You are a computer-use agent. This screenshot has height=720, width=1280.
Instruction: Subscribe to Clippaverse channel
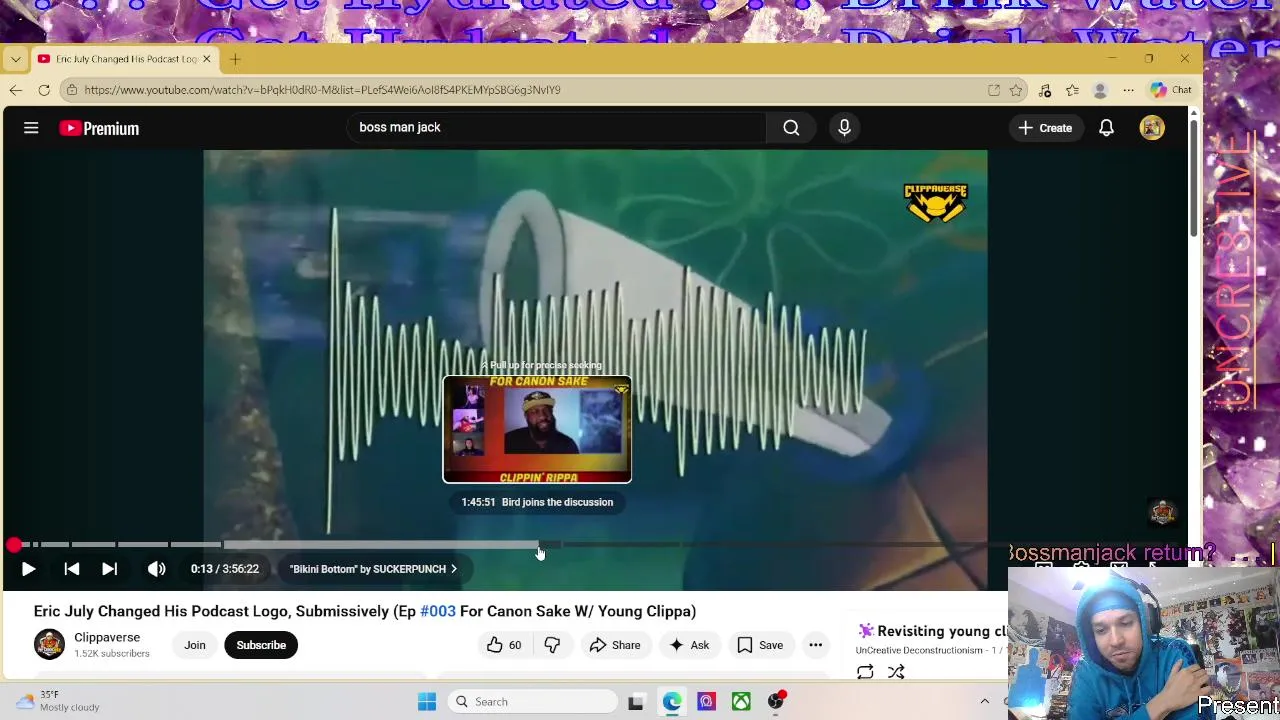(x=261, y=645)
